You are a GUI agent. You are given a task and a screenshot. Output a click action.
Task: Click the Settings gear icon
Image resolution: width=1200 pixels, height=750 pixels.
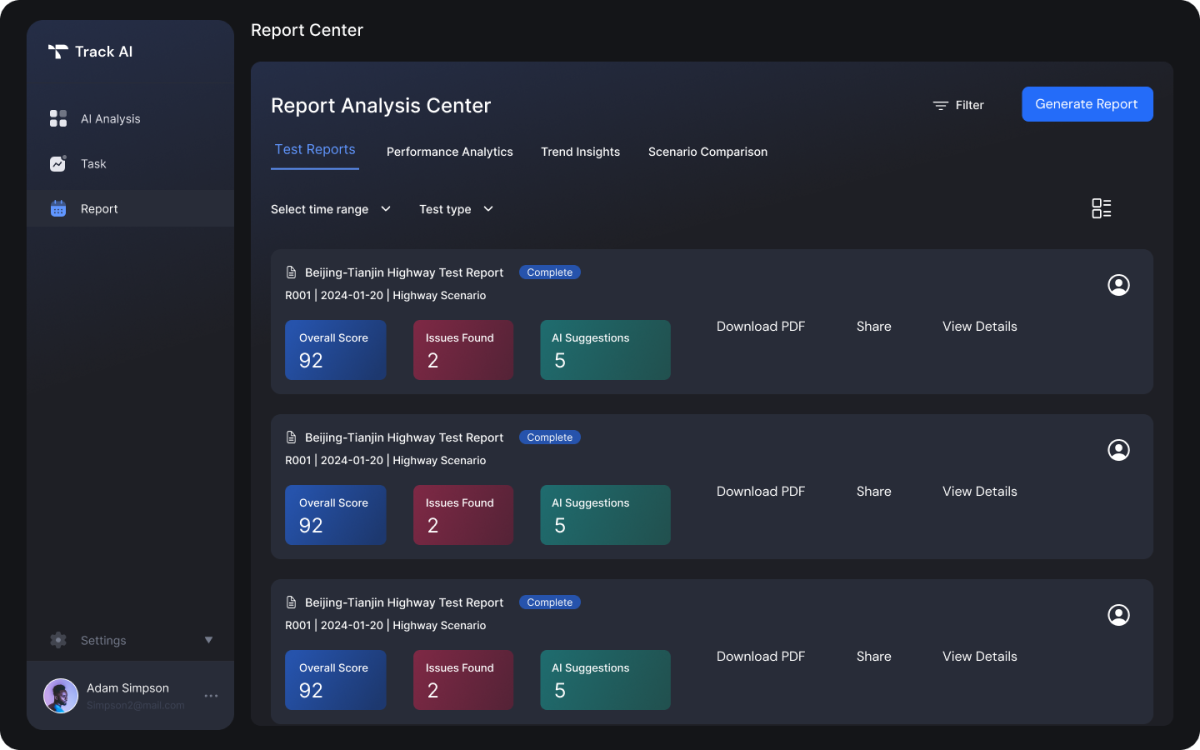(x=58, y=640)
